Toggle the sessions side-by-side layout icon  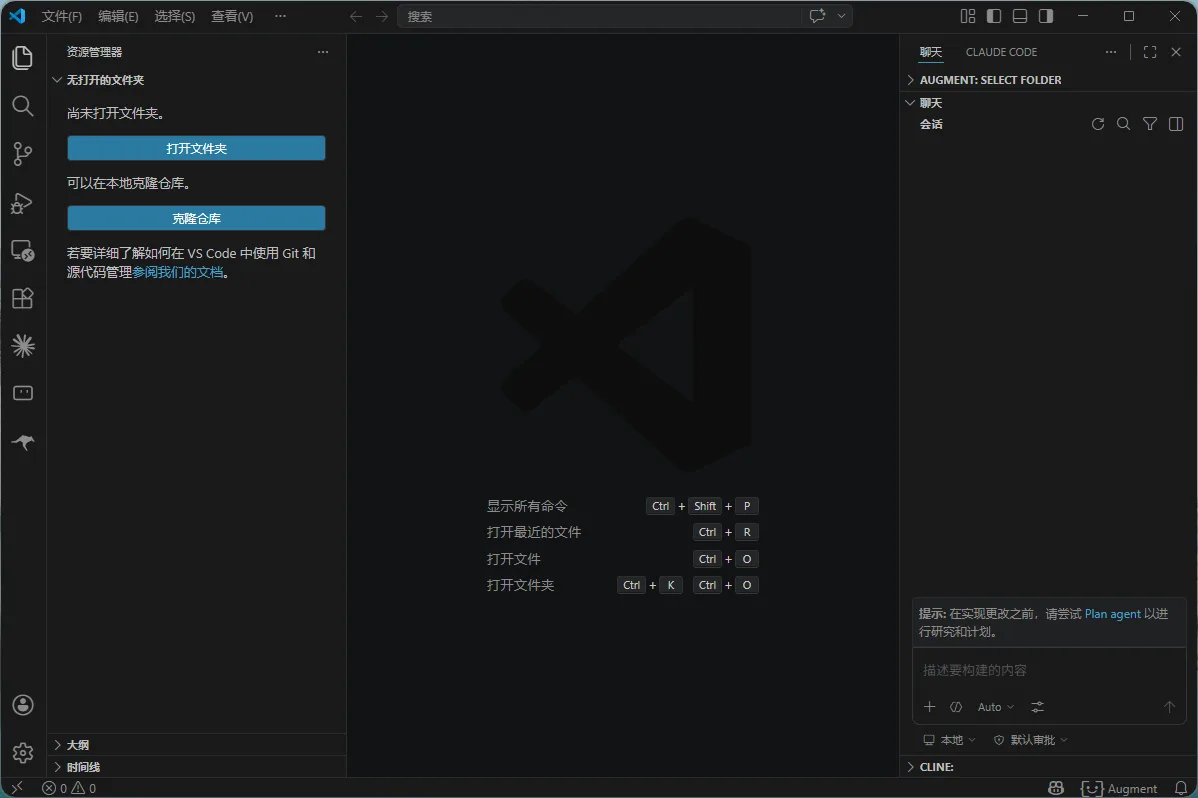1176,124
